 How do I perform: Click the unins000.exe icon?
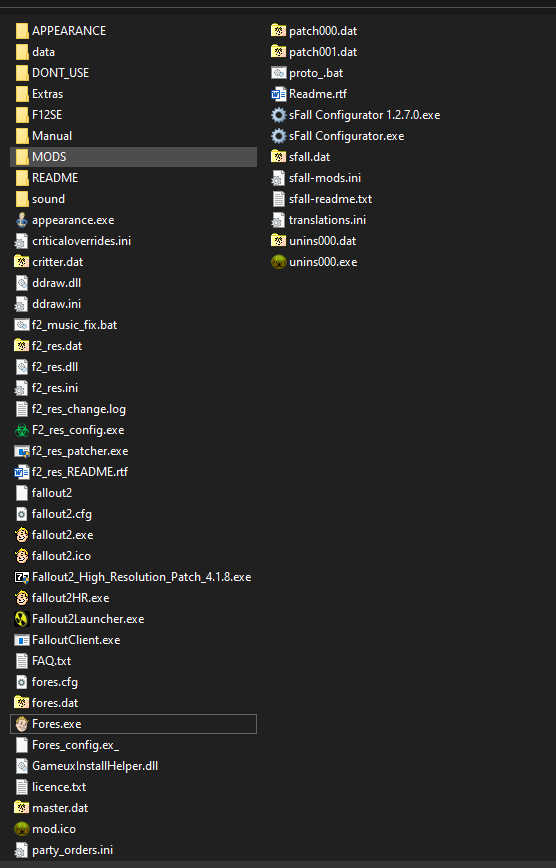[279, 262]
